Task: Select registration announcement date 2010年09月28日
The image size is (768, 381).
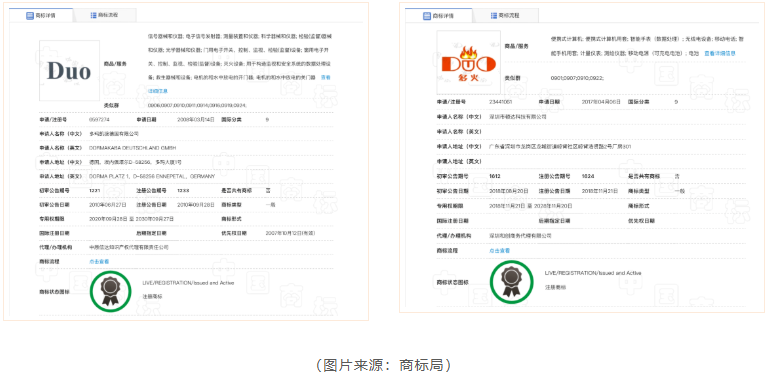Action: click(195, 204)
